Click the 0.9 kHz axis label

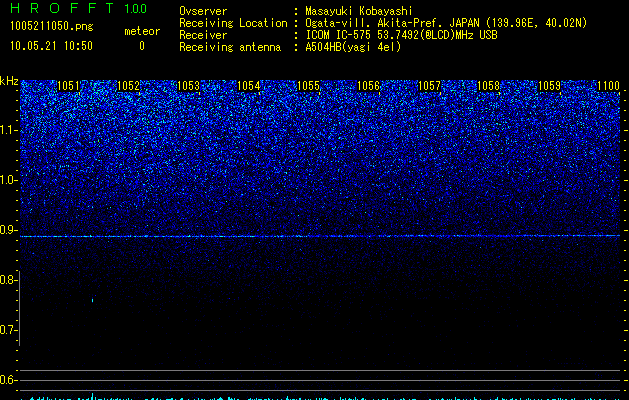8,230
